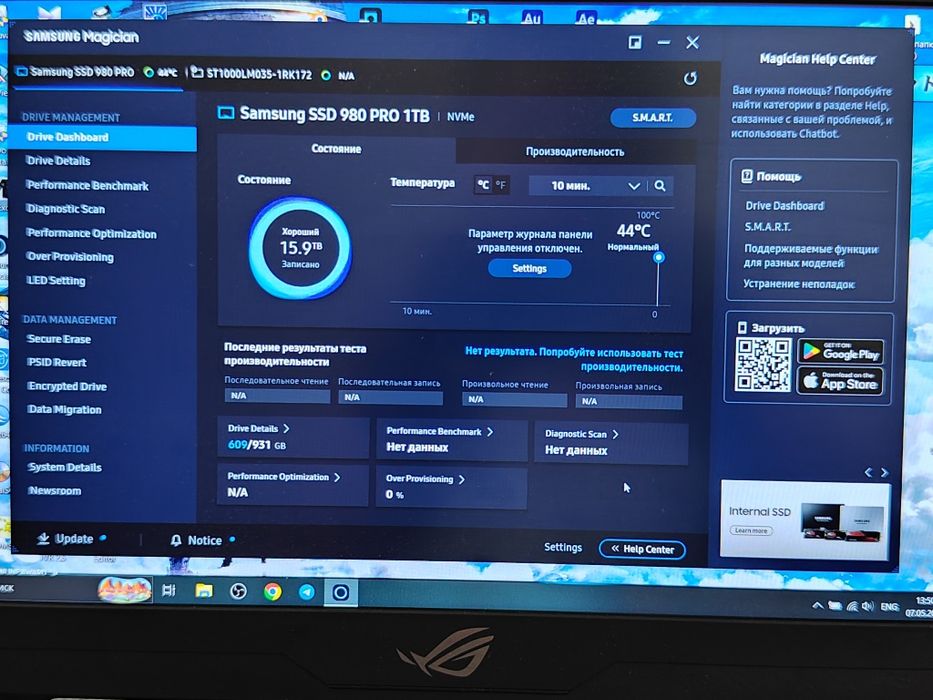Click the QR code in Загрузить panel
Viewport: 933px width, 700px height.
[x=763, y=365]
